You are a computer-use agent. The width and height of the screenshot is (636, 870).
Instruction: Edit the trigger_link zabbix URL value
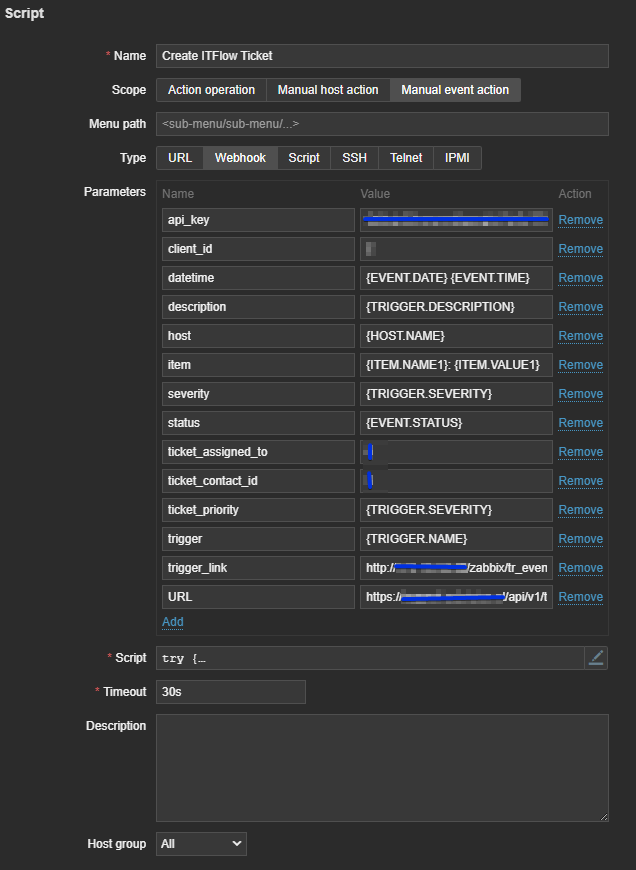456,568
